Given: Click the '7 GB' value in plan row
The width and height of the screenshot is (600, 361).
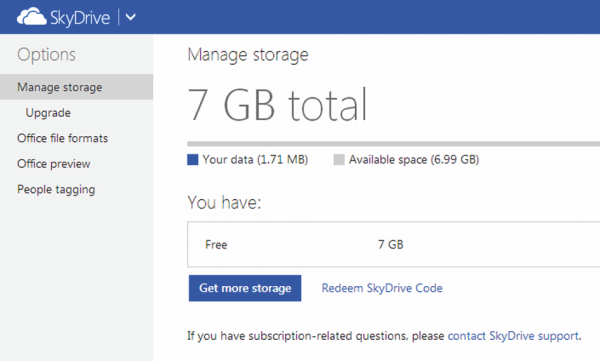Looking at the screenshot, I should coord(391,244).
